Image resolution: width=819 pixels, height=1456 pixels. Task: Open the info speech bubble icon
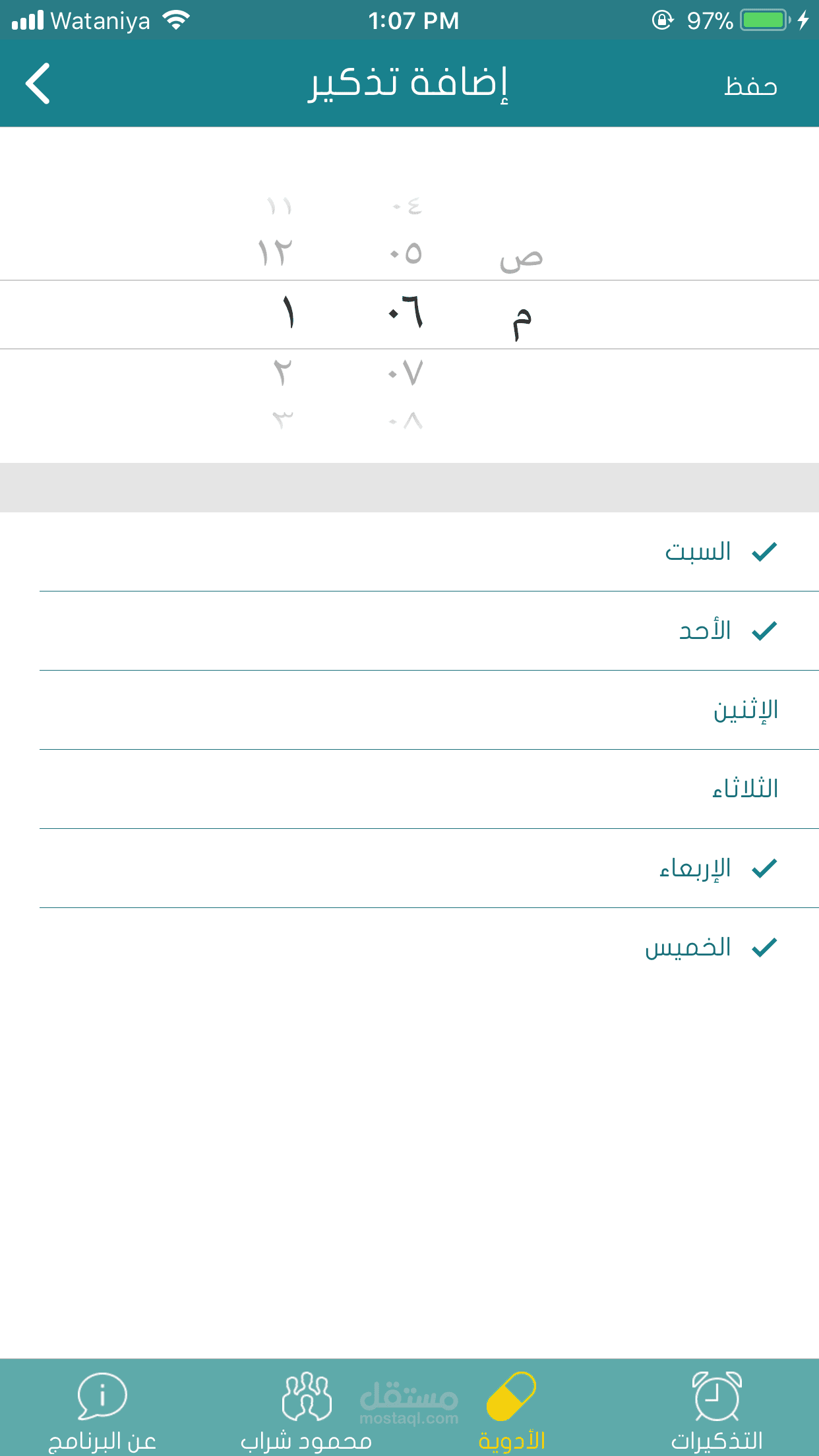[x=102, y=1395]
